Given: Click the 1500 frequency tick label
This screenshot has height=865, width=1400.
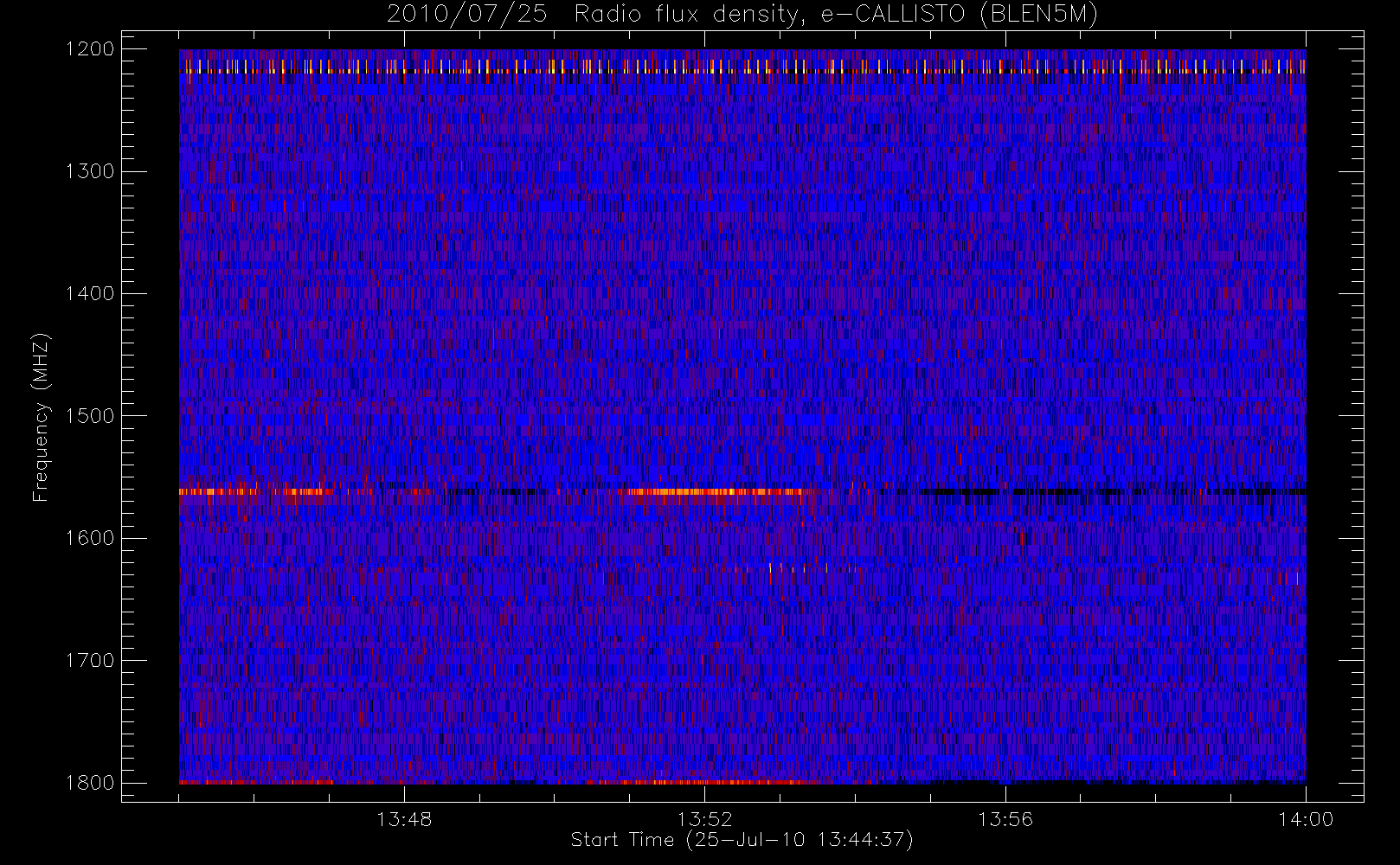Looking at the screenshot, I should point(90,416).
